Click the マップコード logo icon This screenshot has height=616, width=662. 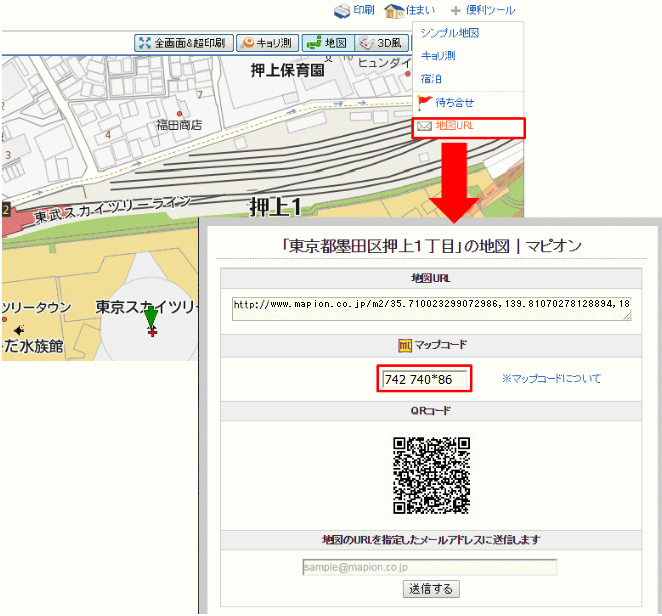click(404, 345)
